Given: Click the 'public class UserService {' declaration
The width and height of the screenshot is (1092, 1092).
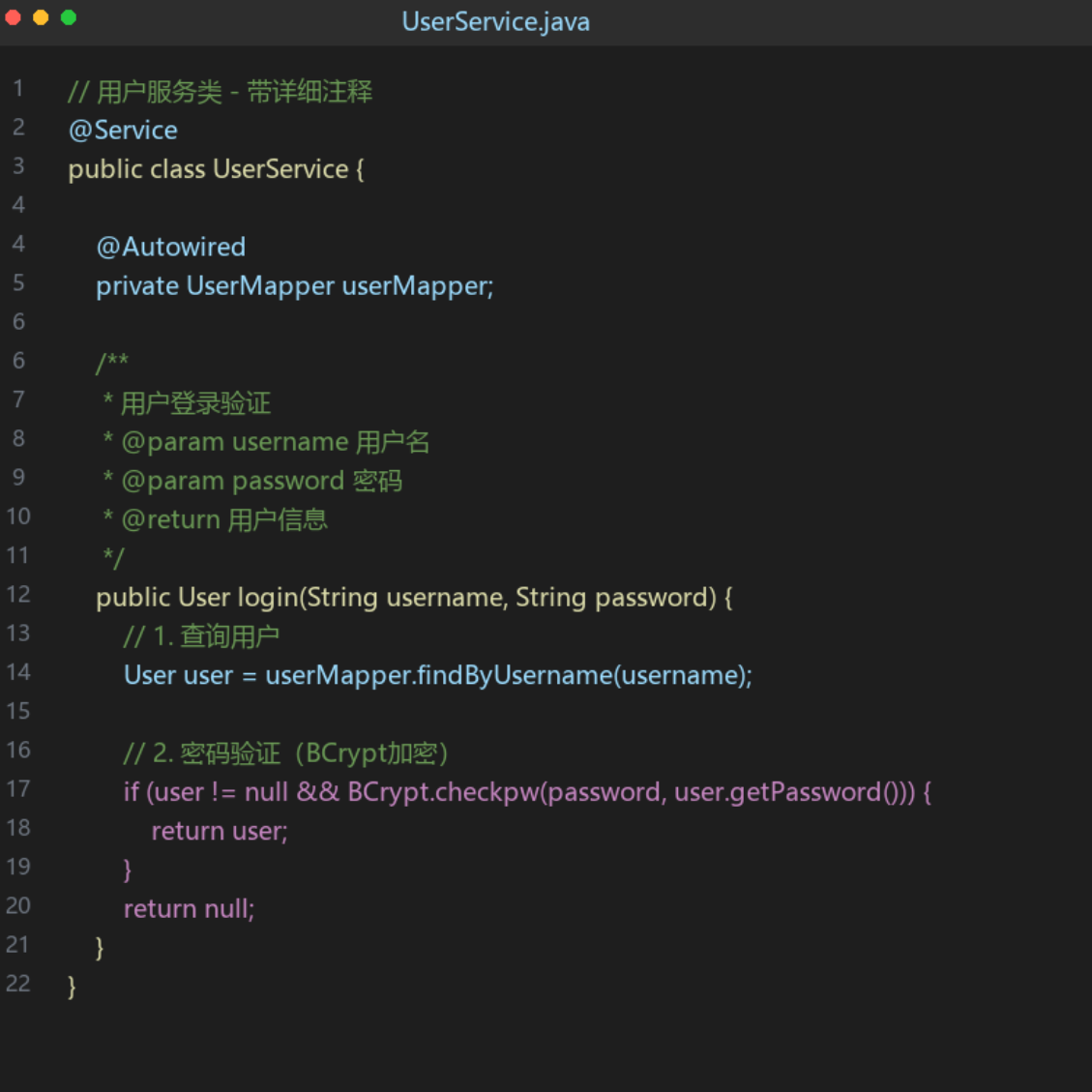Looking at the screenshot, I should coord(216,169).
